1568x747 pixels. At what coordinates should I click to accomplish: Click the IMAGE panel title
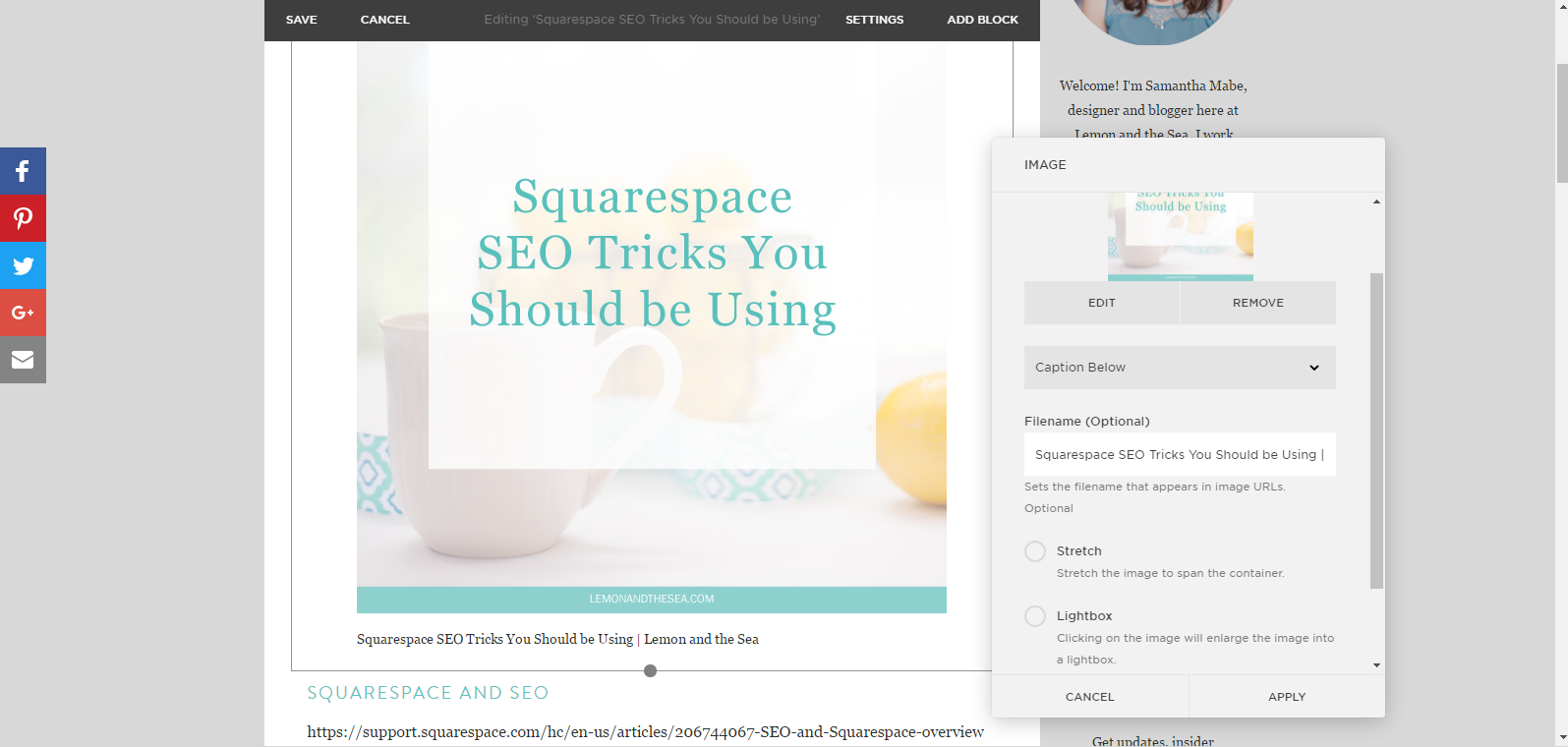click(1045, 165)
